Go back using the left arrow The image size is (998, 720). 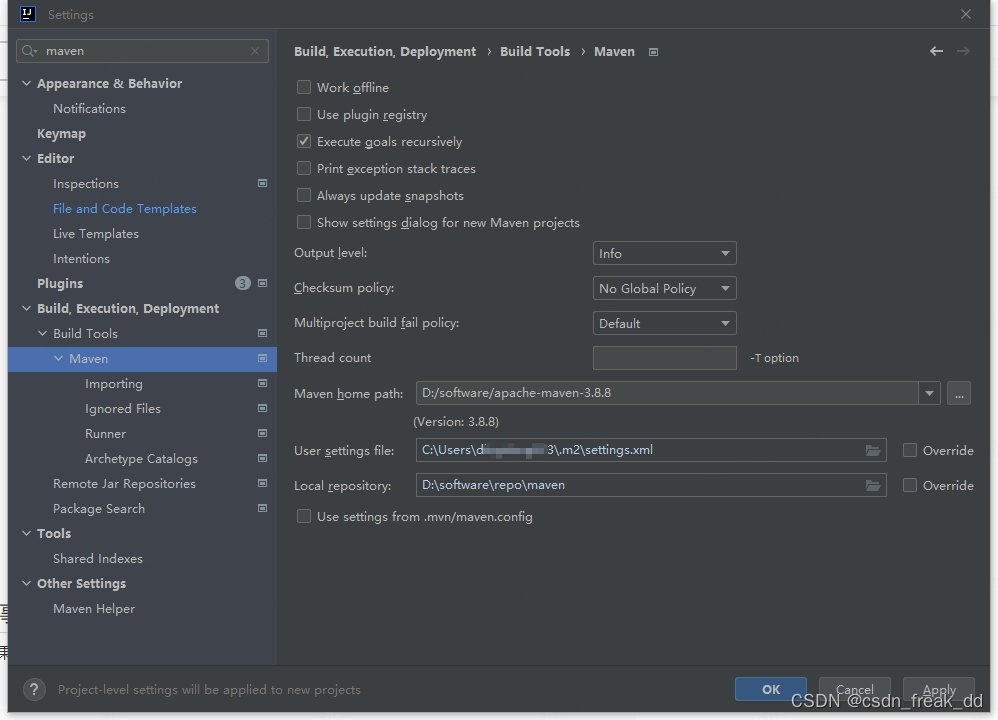[x=936, y=51]
